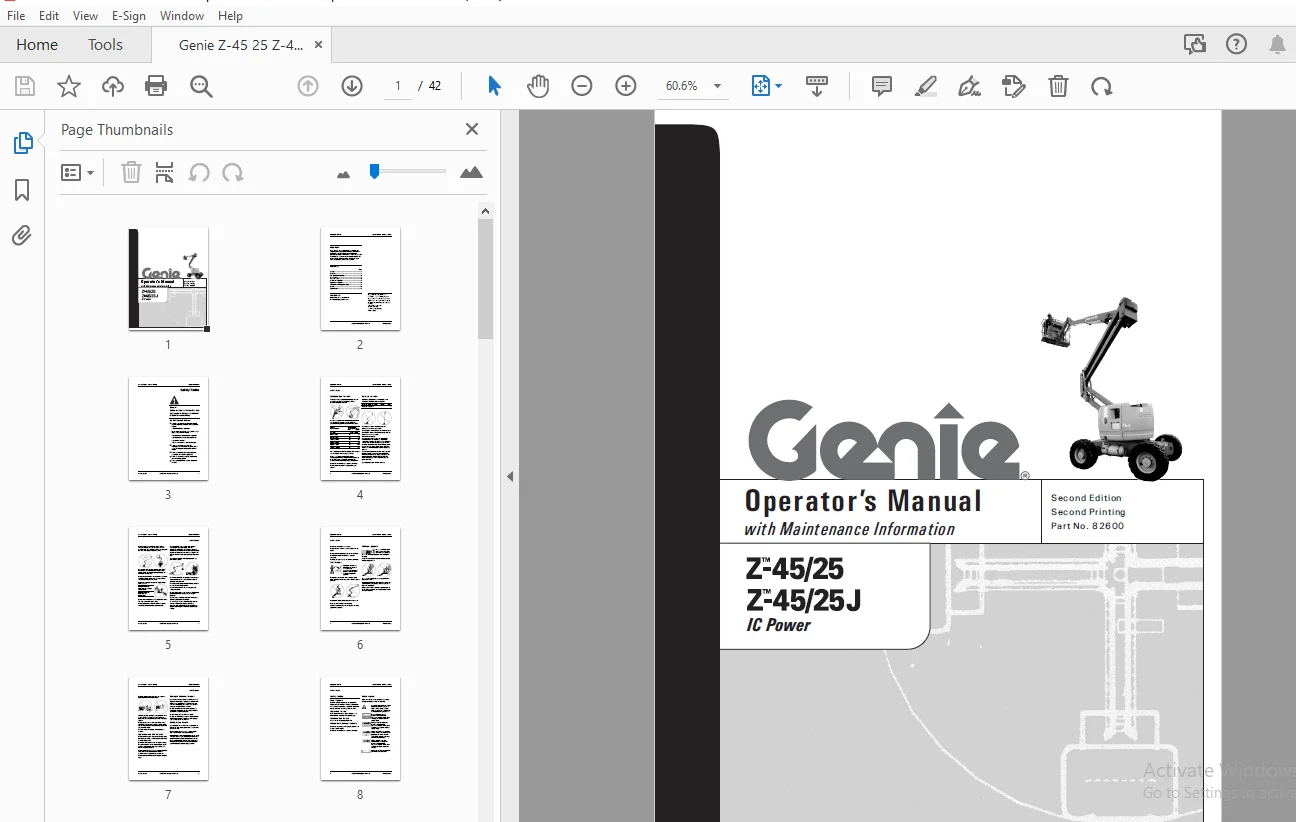Open find text with the magnifier icon

[x=201, y=86]
